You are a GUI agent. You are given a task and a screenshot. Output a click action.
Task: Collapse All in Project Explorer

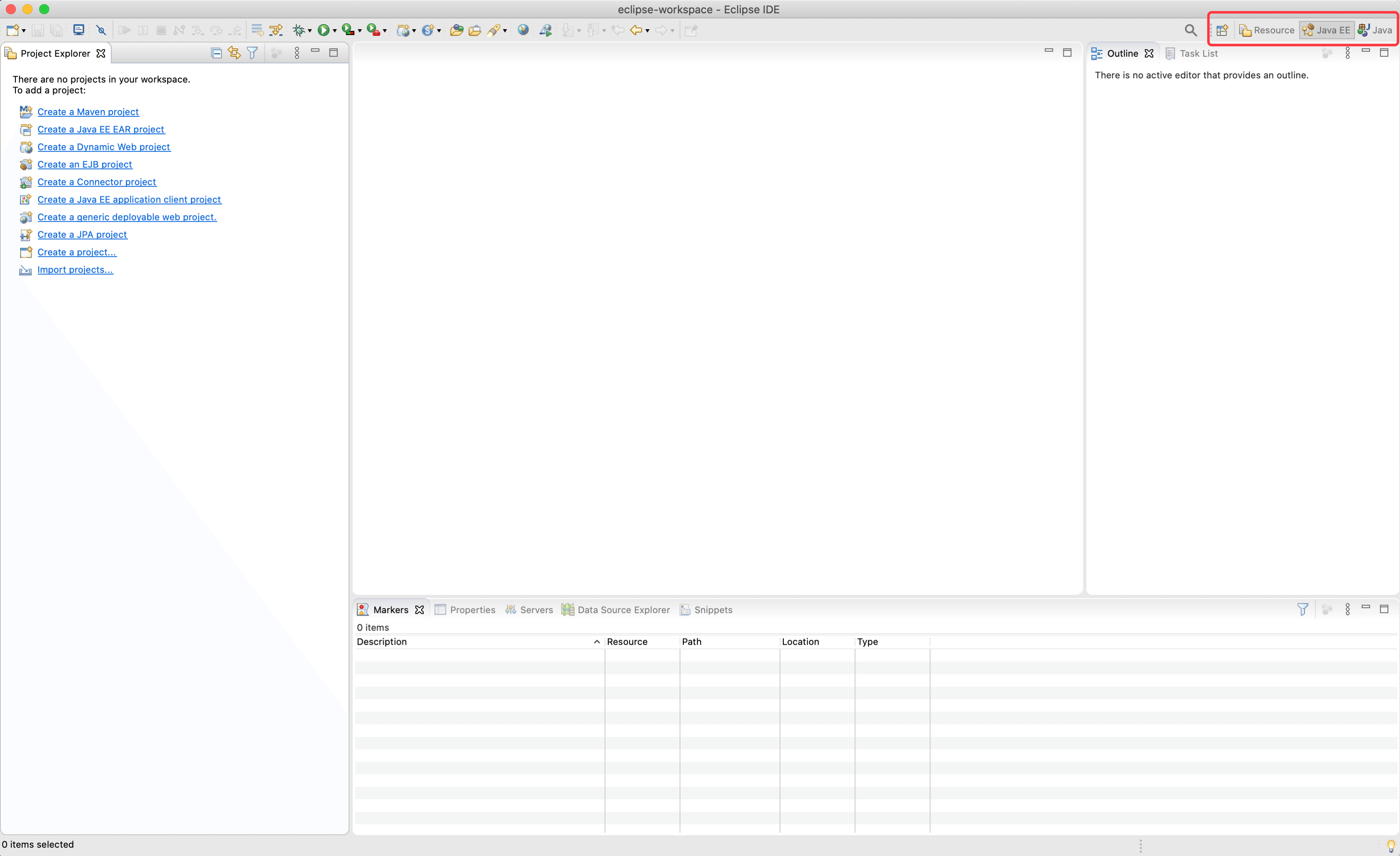tap(217, 53)
